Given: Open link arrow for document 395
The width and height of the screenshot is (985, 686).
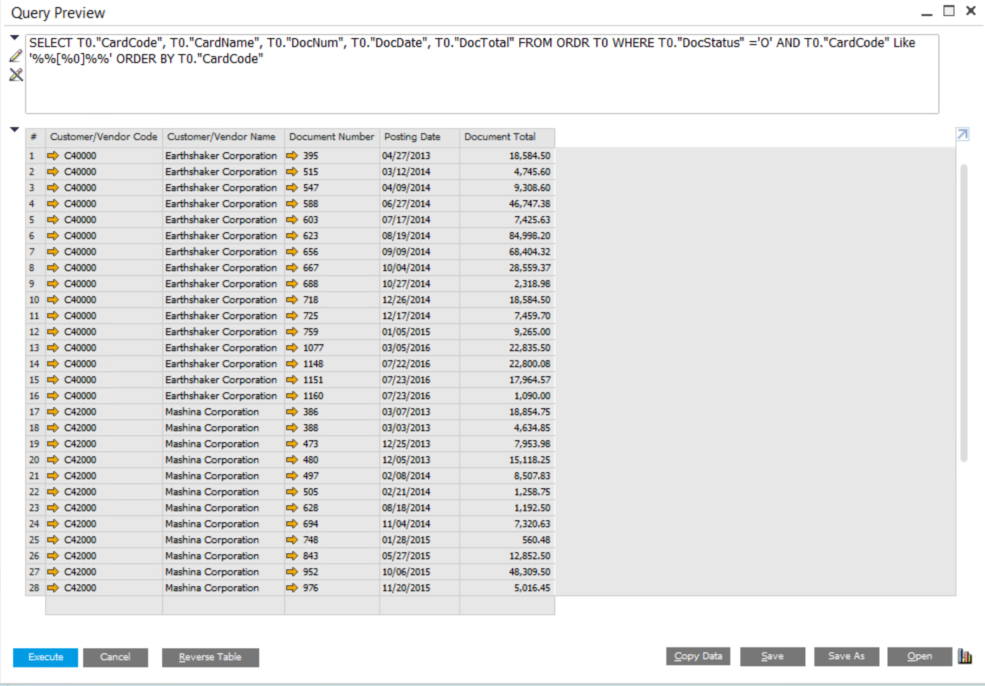Looking at the screenshot, I should [x=291, y=156].
